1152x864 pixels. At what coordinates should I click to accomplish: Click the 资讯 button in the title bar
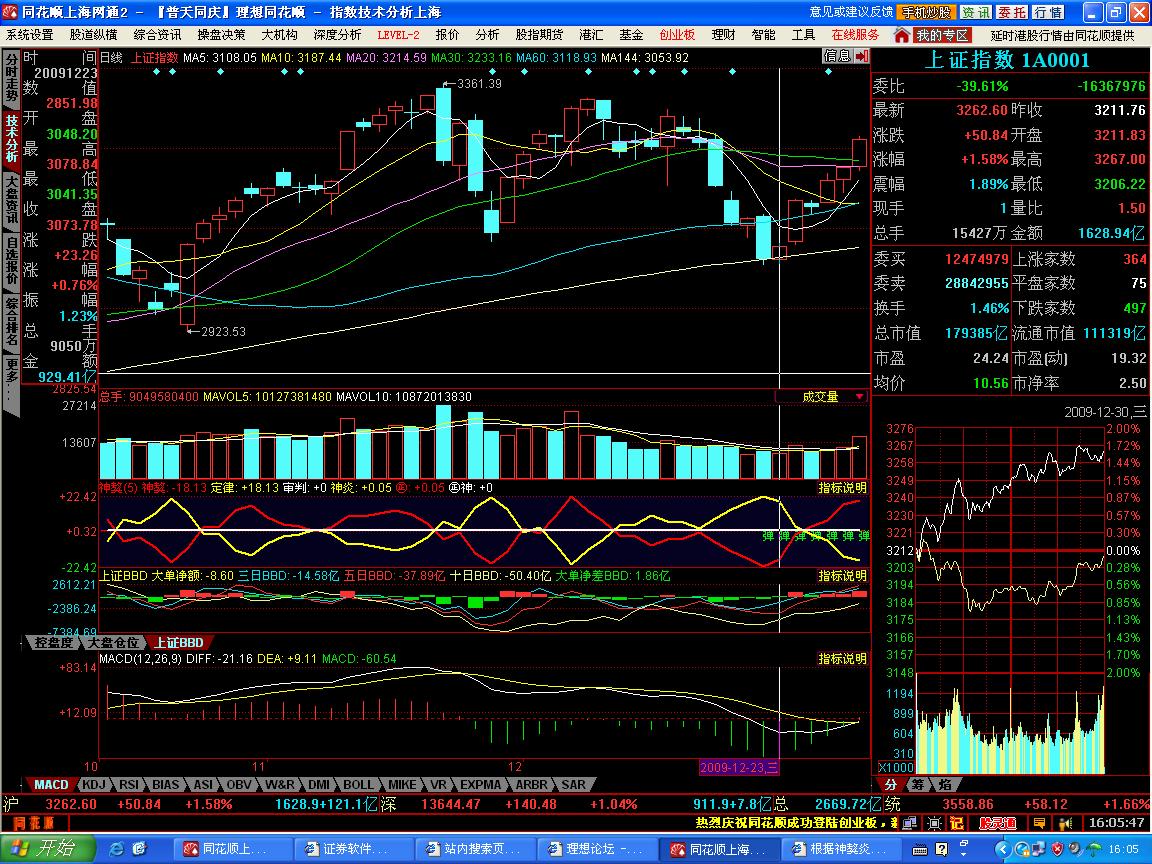click(x=976, y=12)
